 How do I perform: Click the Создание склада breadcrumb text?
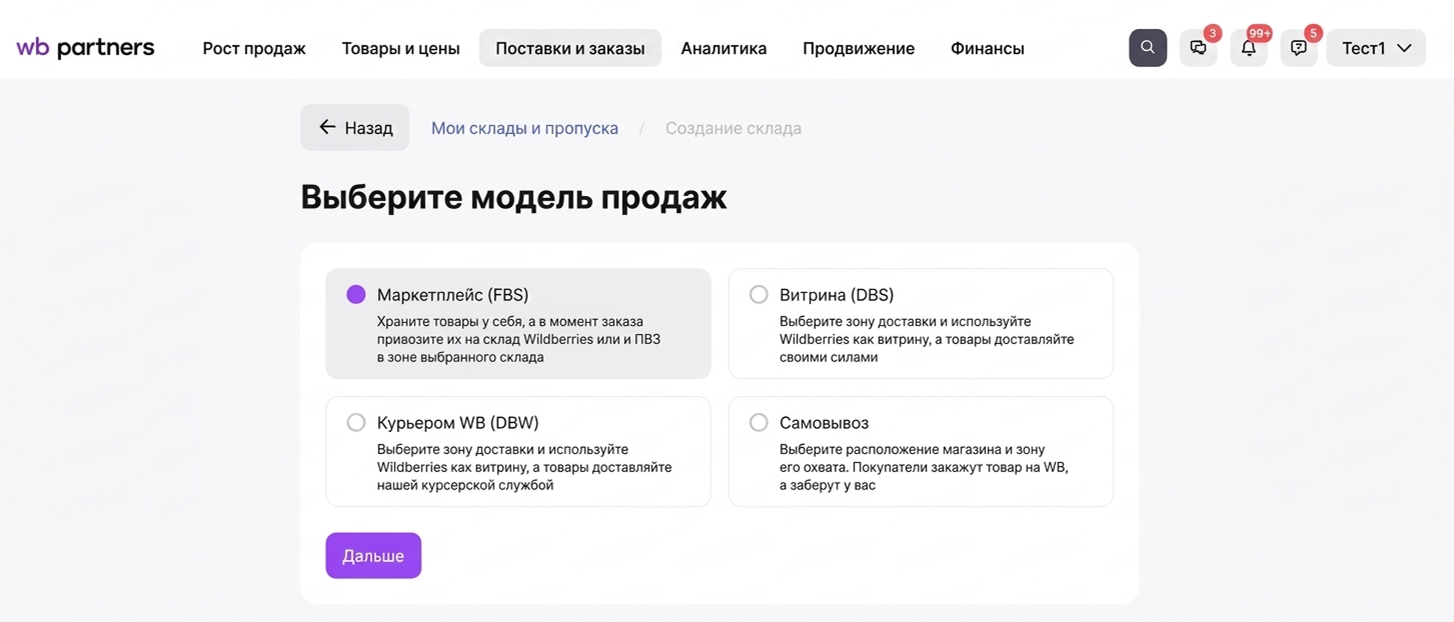point(733,128)
